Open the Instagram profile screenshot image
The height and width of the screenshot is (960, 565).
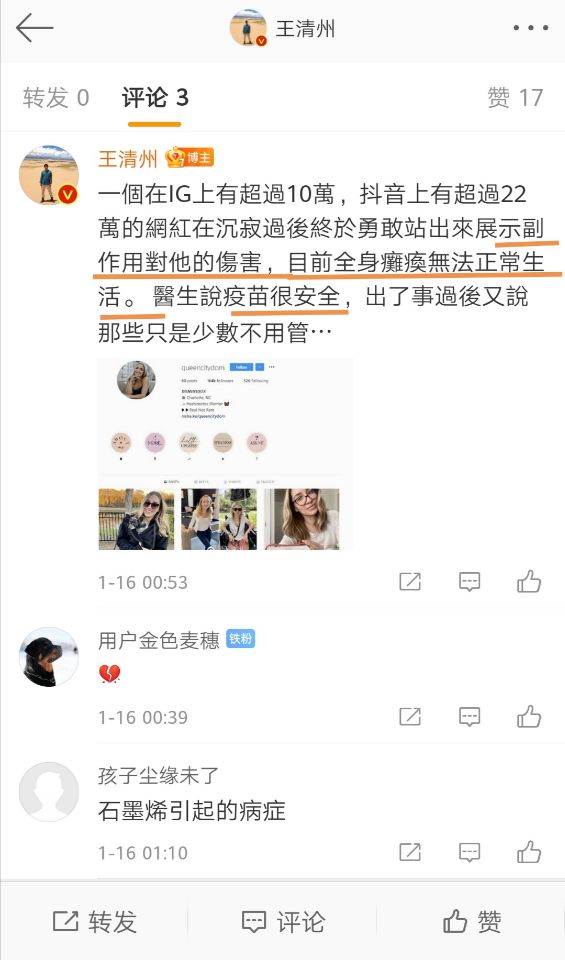225,454
